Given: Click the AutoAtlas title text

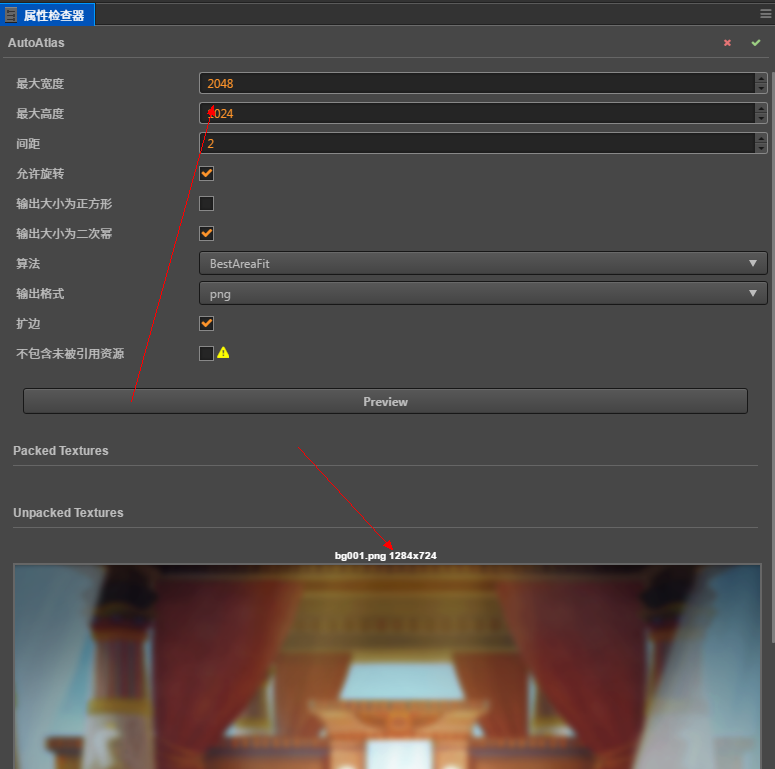Looking at the screenshot, I should click(36, 43).
